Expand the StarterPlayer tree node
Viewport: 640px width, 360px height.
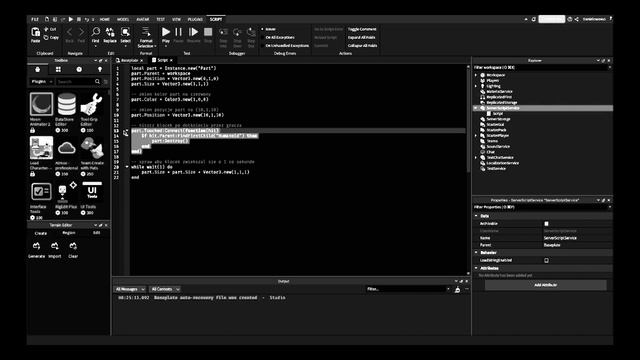pos(476,136)
